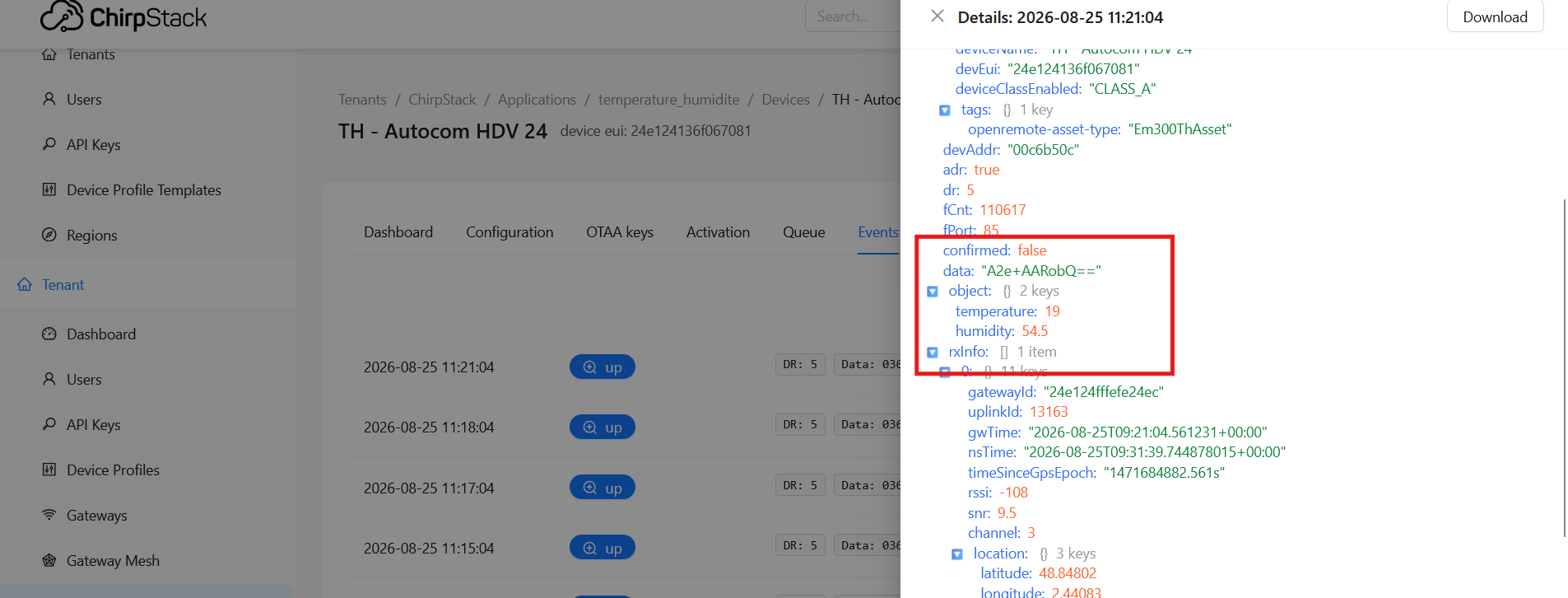Click the Gateway Mesh icon
Screen dimensions: 1568x598
coord(49,560)
